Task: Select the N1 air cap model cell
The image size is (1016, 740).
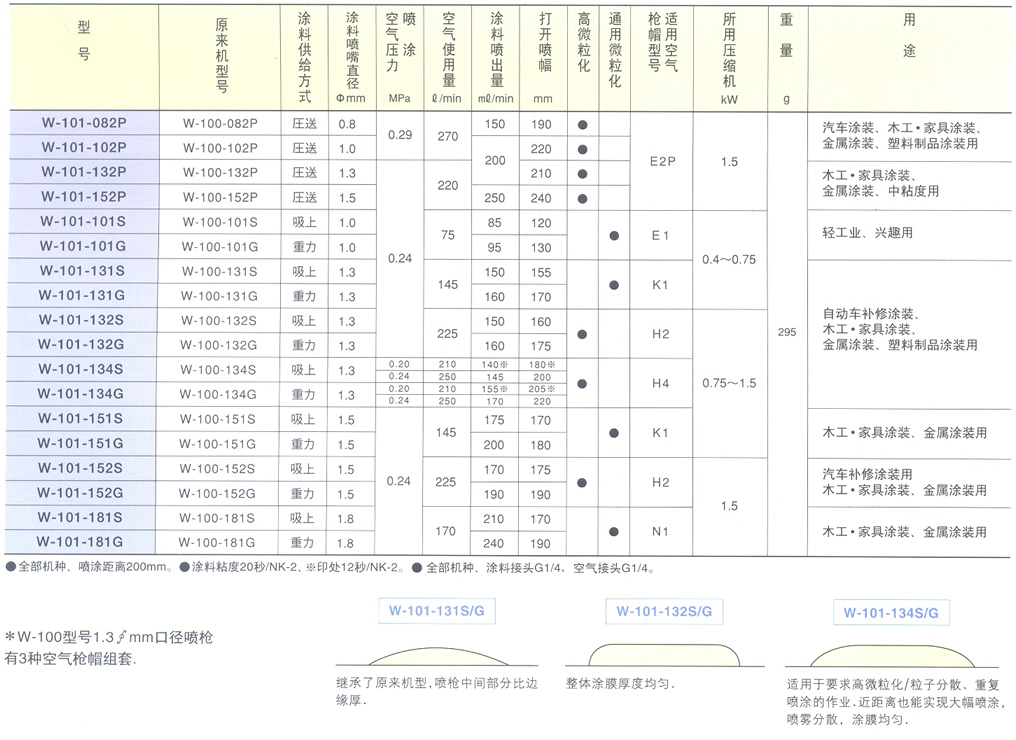Action: coord(660,531)
